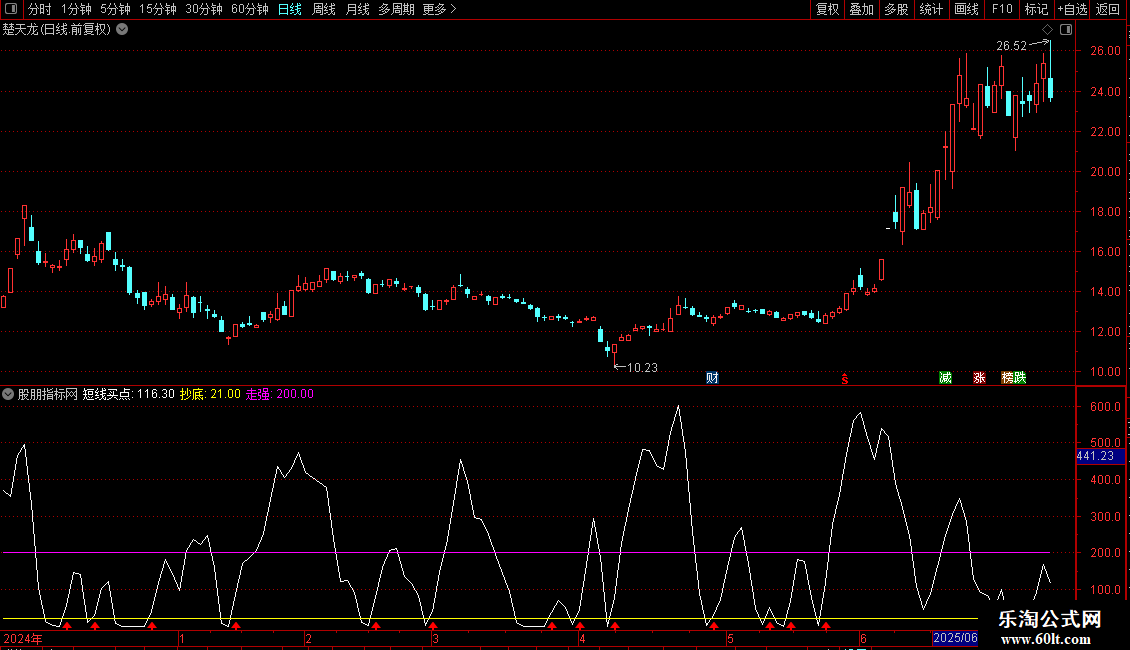Switch to 30分钟 period
The image size is (1130, 650).
point(204,9)
